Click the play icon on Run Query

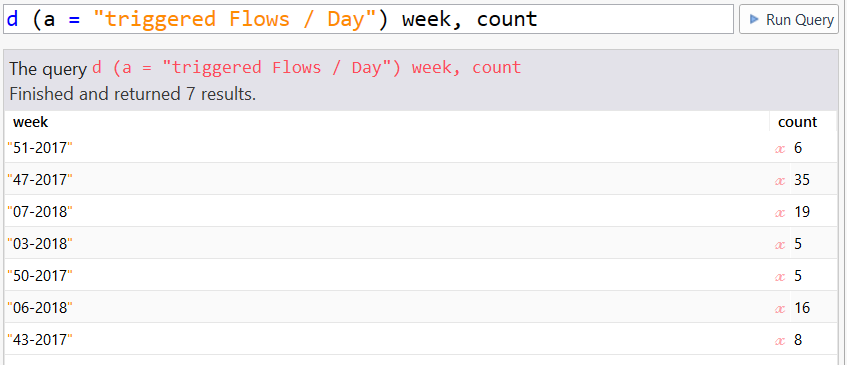754,20
